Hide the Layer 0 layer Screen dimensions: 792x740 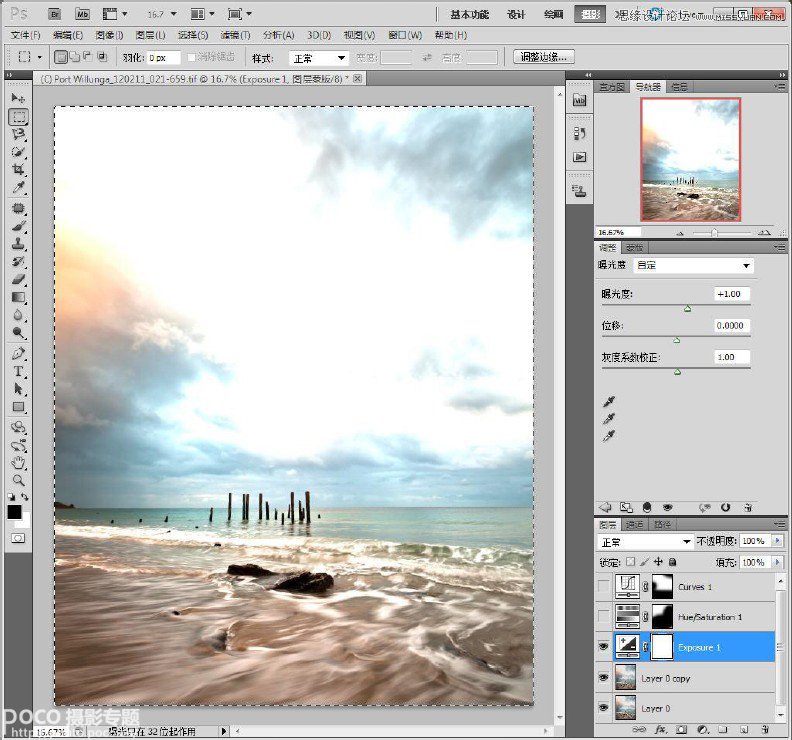coord(604,708)
